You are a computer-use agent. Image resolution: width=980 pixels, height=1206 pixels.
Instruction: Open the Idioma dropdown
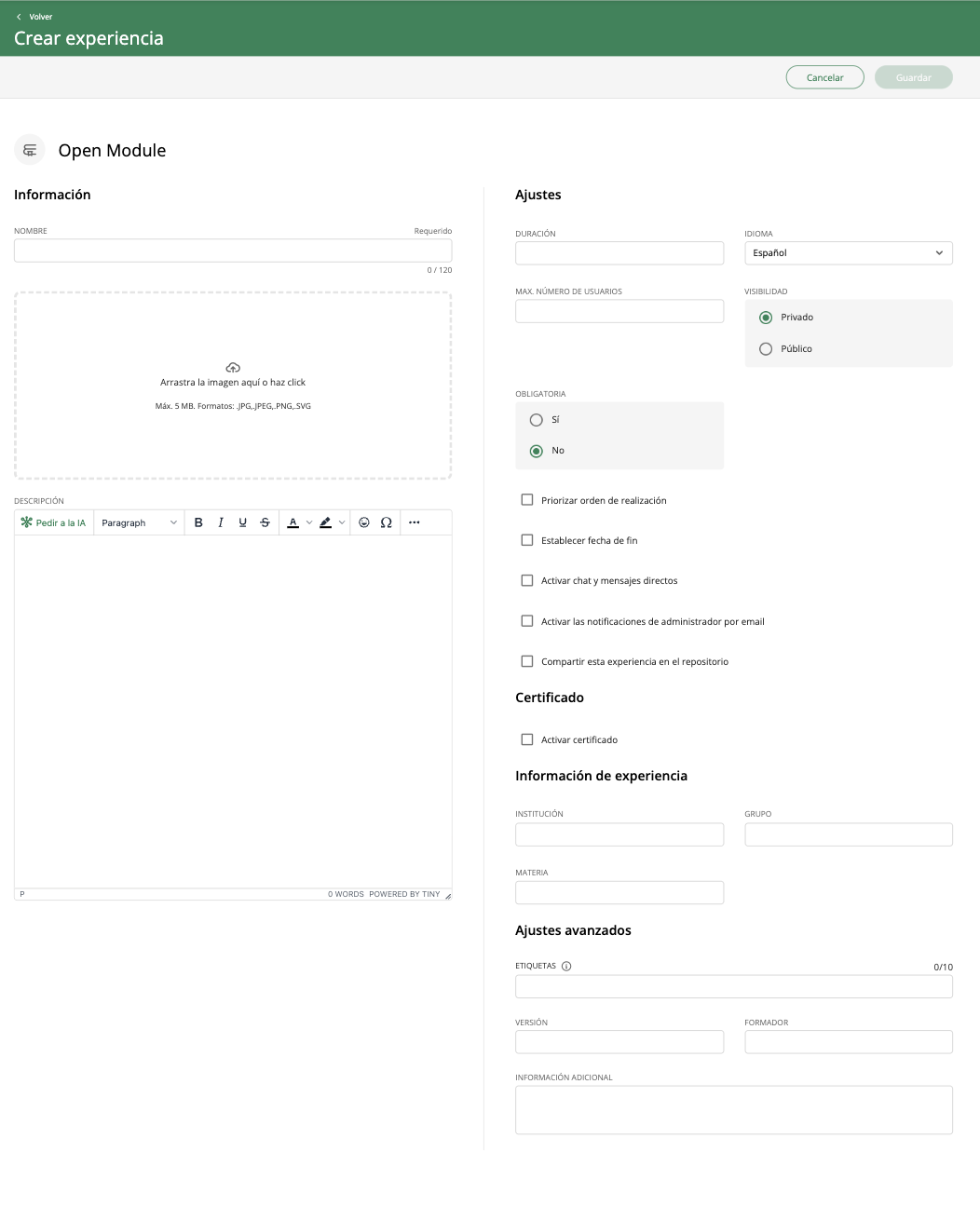[848, 253]
